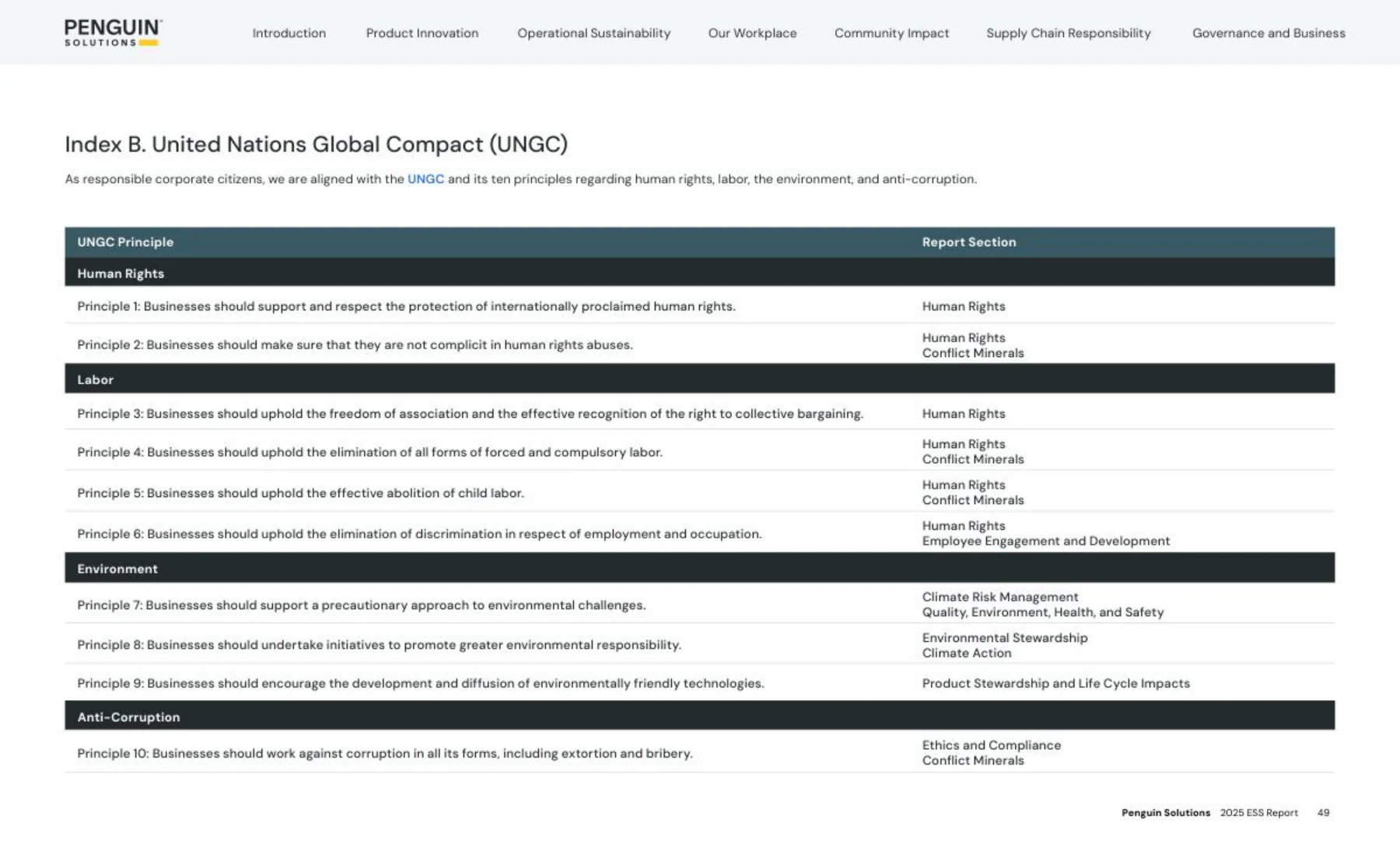Jump to Governance and Business section
Screen dimensions: 1400x851
coord(1269,33)
